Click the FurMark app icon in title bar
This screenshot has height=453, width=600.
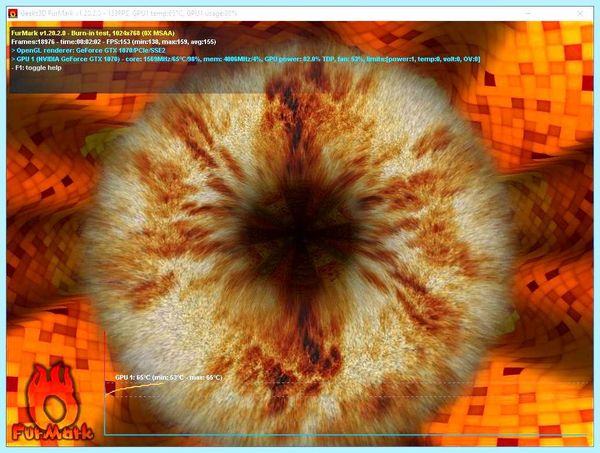(13, 13)
